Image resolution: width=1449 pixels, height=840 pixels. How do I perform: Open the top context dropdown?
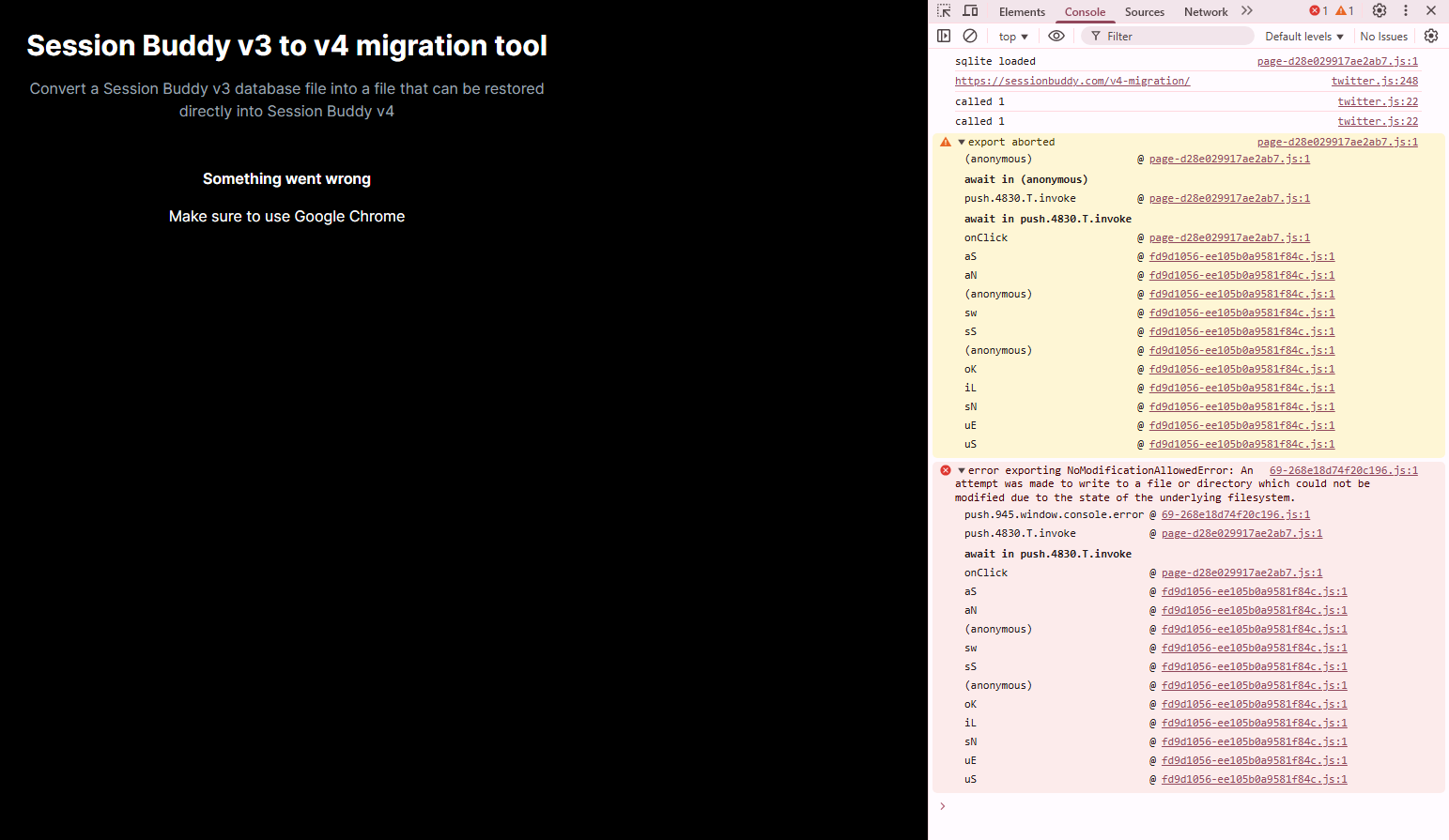[1013, 37]
